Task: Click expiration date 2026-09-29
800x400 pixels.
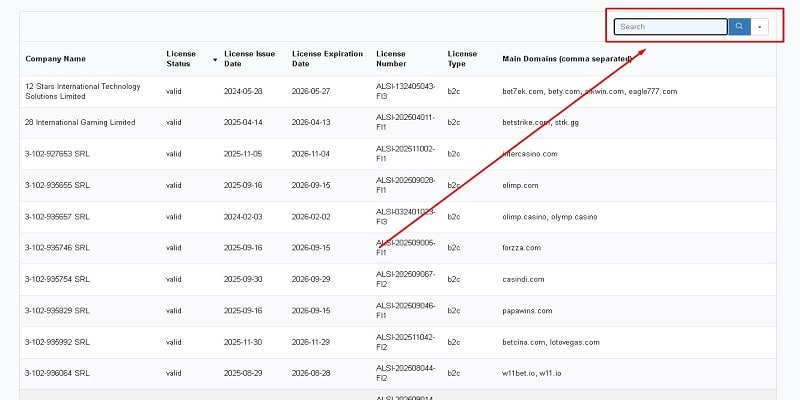Action: point(311,279)
